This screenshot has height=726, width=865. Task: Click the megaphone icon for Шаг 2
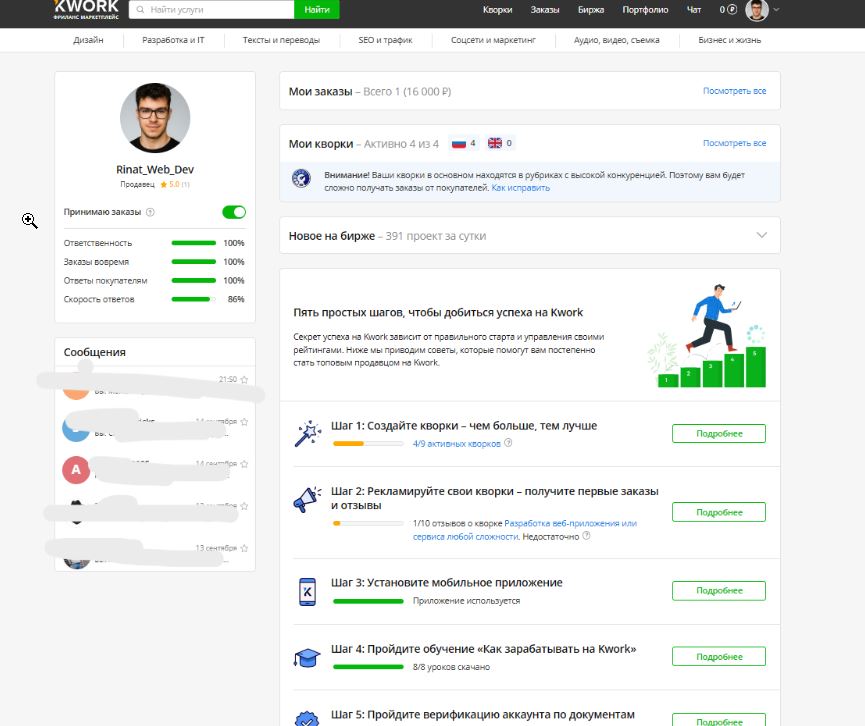point(305,499)
